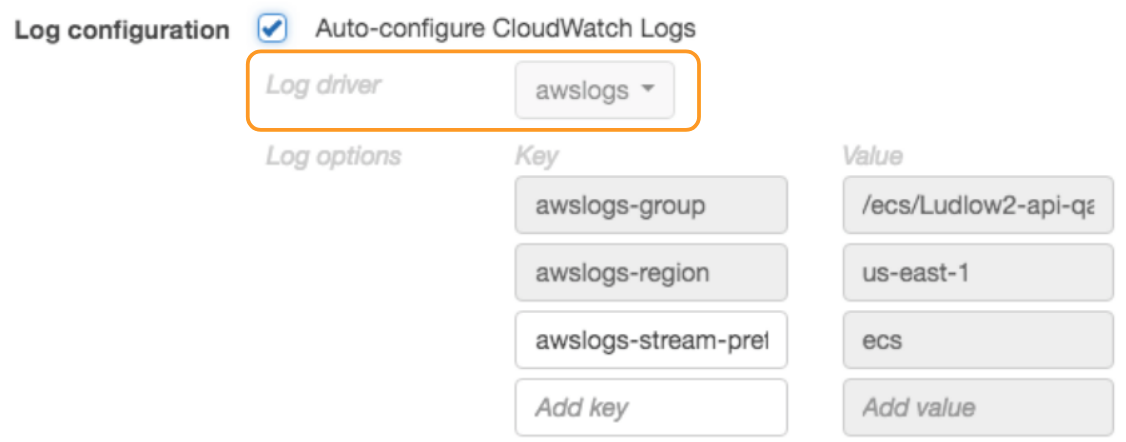Focus the awslogs-stream-prefix key field
Screen dimensions: 1126x442
650,340
